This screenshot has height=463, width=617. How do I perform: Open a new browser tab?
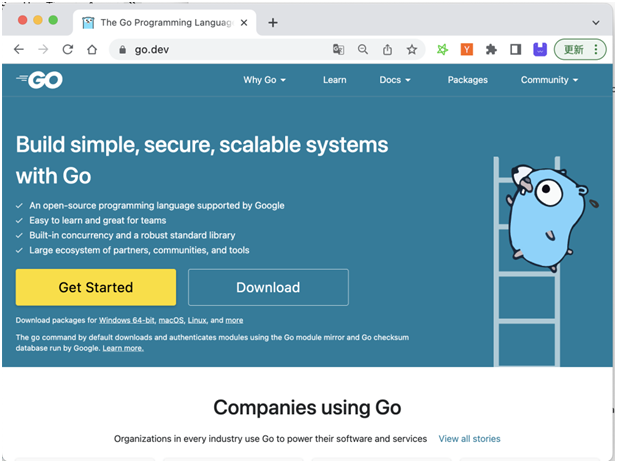click(x=273, y=23)
